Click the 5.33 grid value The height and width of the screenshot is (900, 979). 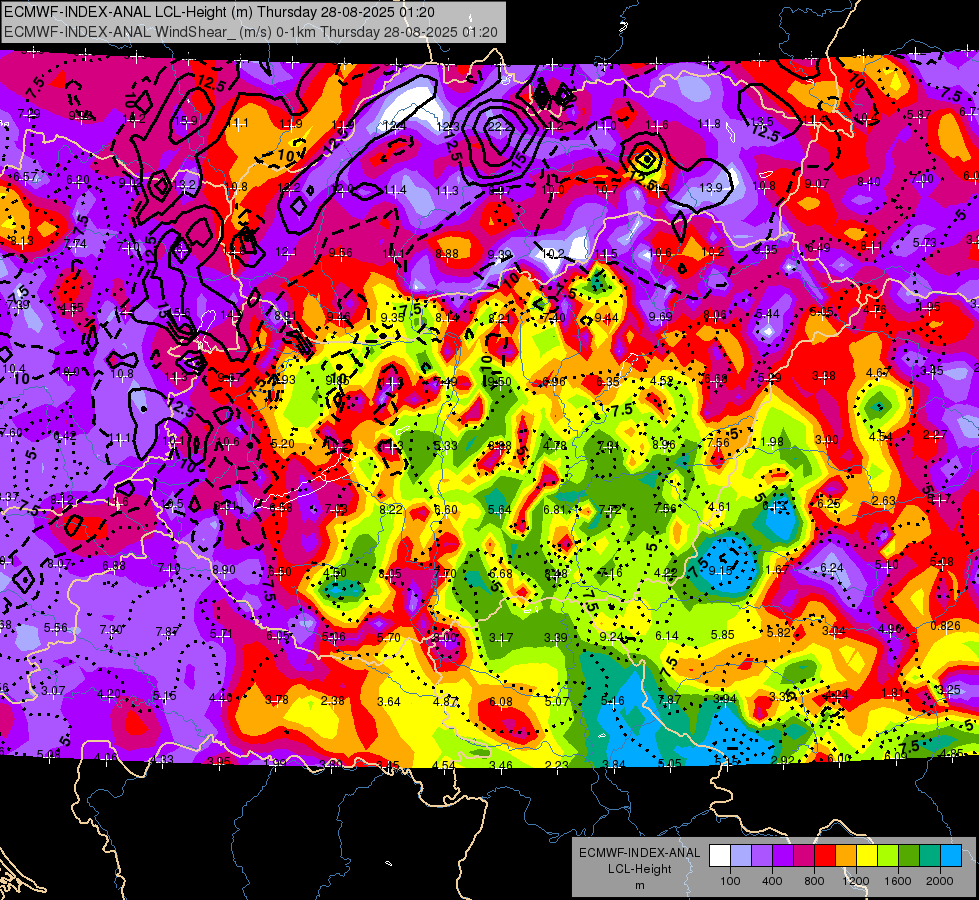[x=445, y=445]
